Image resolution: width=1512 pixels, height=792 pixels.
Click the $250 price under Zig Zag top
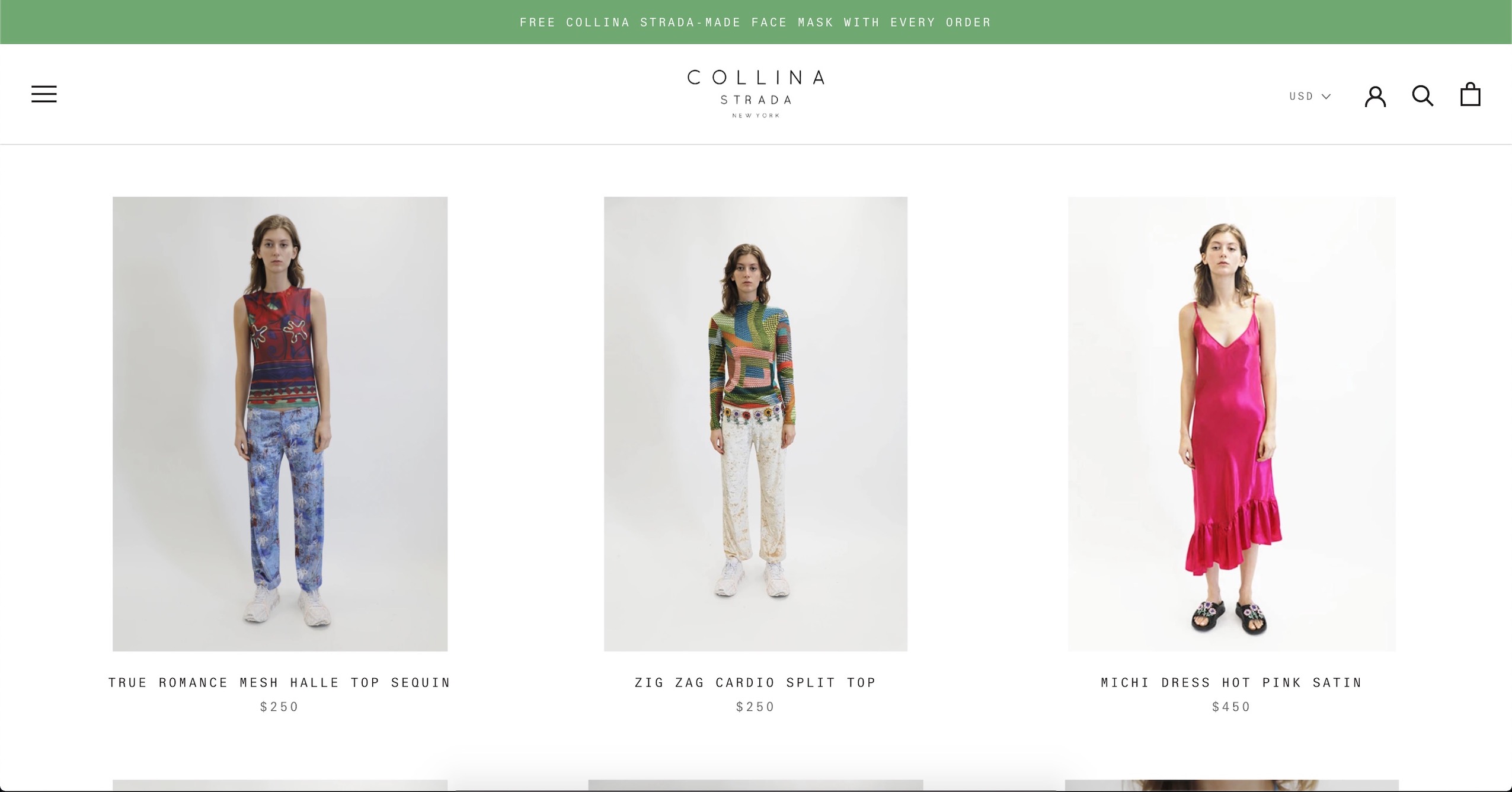756,707
